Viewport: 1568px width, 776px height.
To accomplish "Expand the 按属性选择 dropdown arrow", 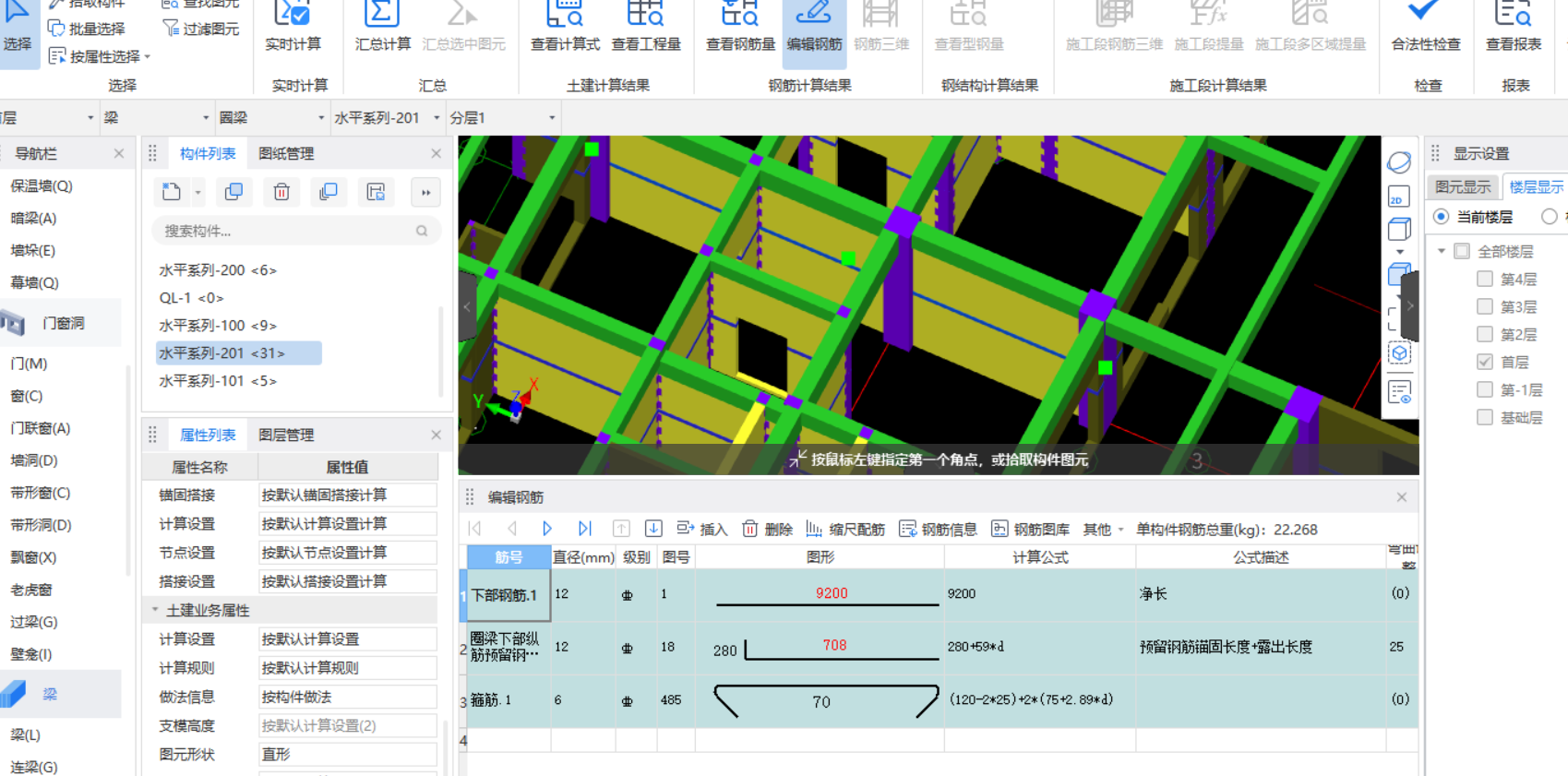I will [148, 57].
